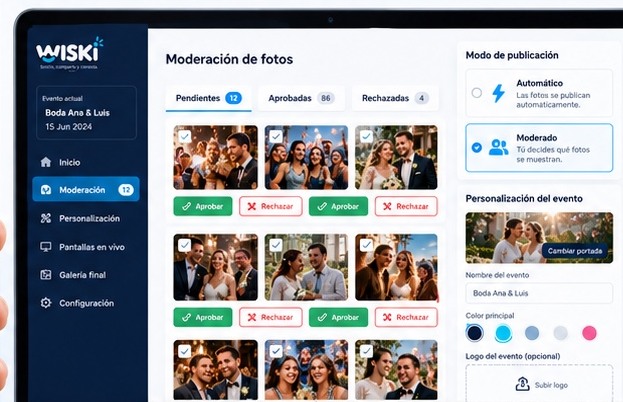
Task: Click the Personalización palette icon
Action: tap(46, 218)
